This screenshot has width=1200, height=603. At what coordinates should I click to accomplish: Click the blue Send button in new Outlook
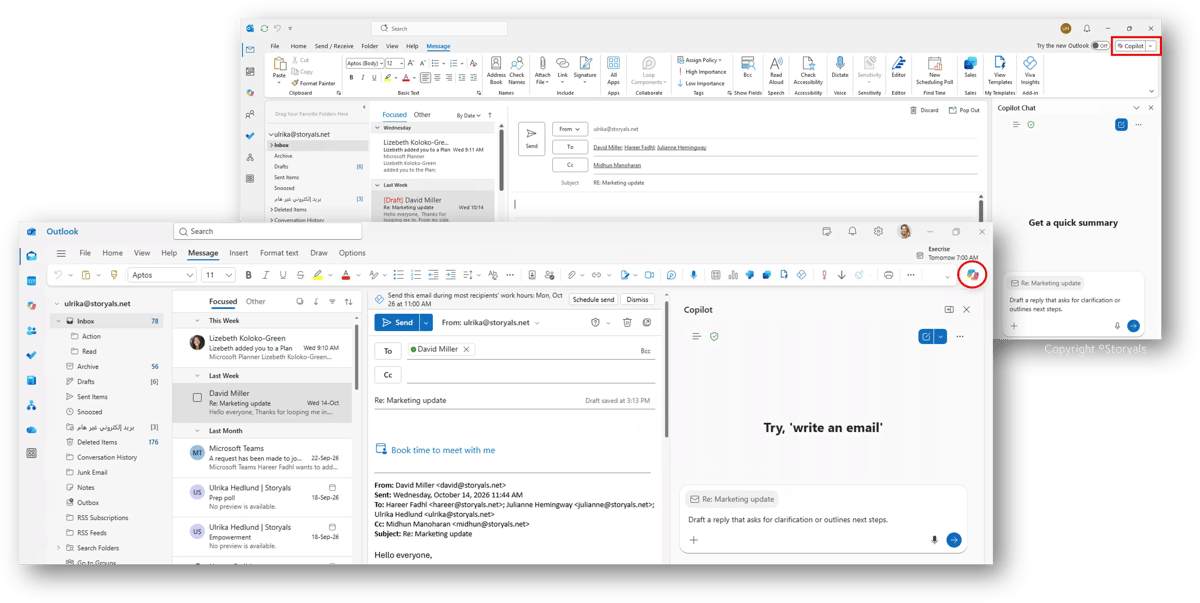397,323
